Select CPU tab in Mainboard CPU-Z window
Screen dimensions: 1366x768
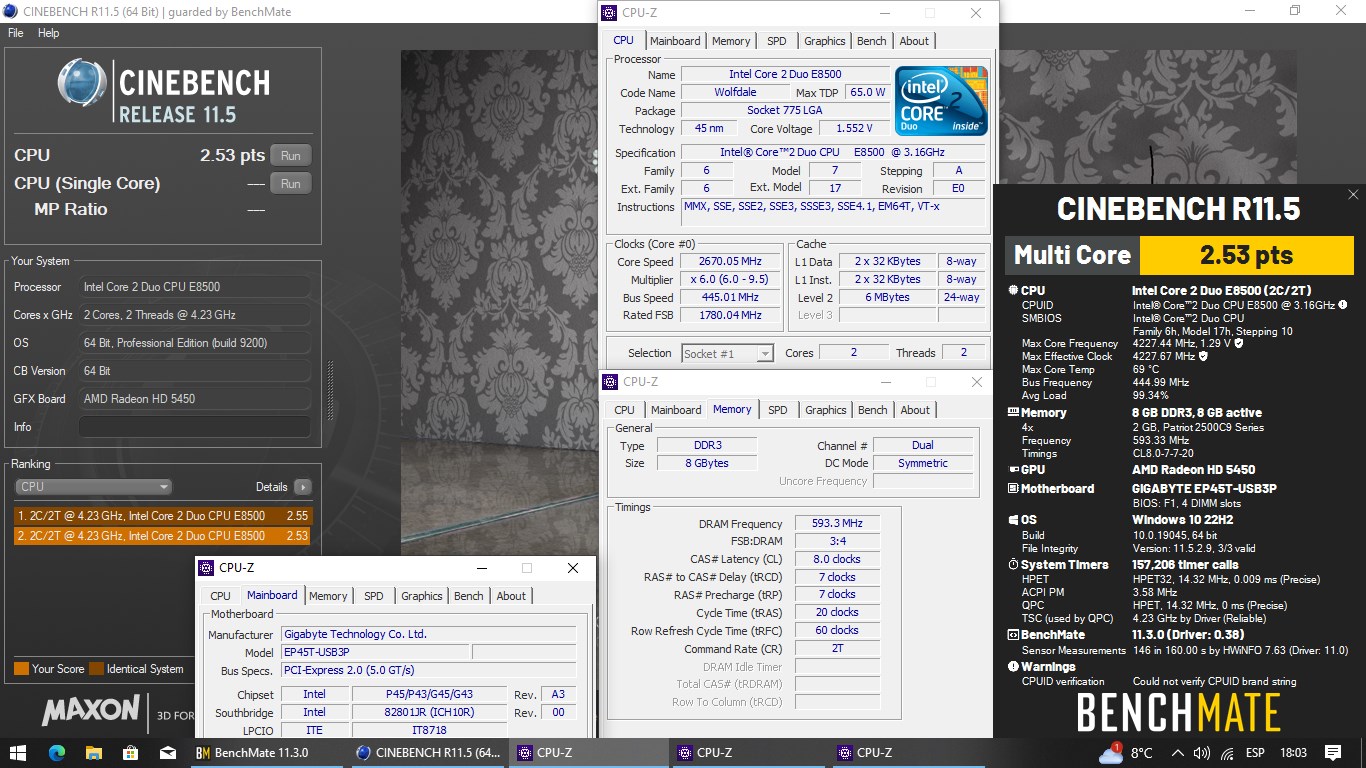[x=221, y=596]
